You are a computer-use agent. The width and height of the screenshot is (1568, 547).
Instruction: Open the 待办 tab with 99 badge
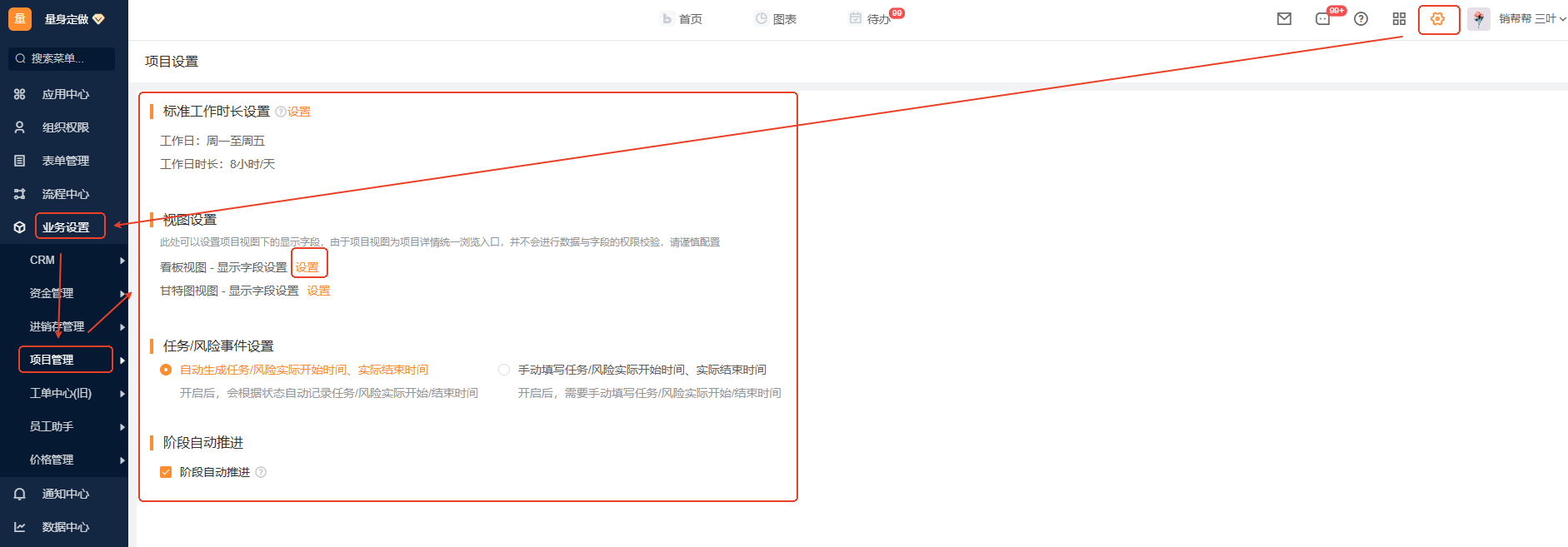point(871,19)
